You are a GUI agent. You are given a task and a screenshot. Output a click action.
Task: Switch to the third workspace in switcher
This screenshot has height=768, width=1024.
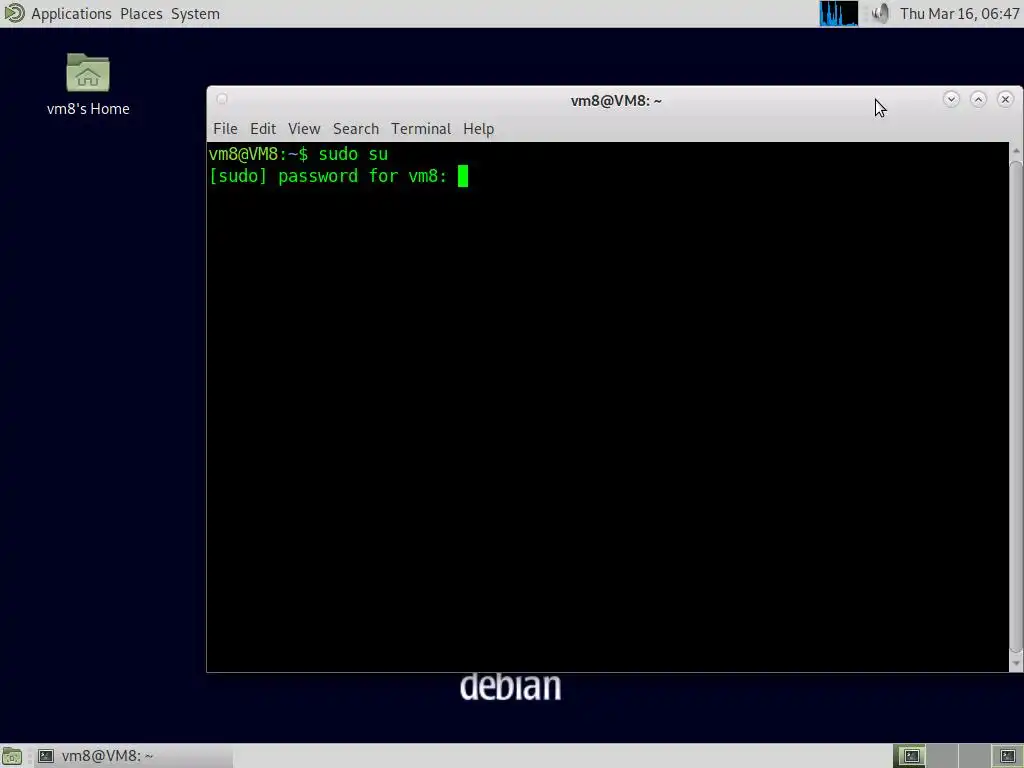pos(974,756)
